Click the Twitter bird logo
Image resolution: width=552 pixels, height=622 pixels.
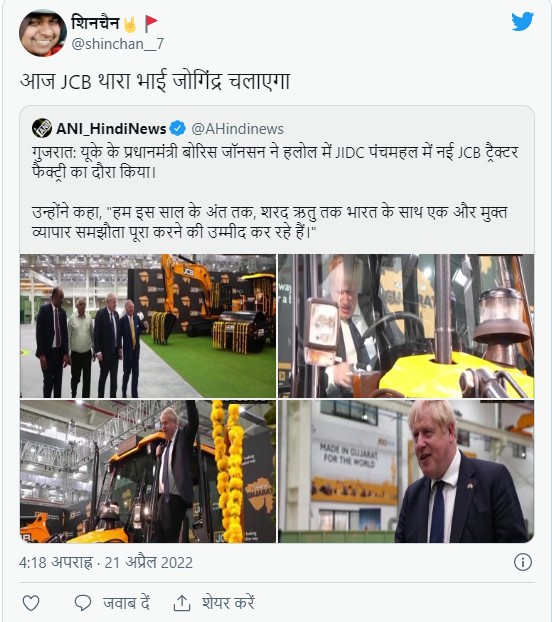[522, 21]
